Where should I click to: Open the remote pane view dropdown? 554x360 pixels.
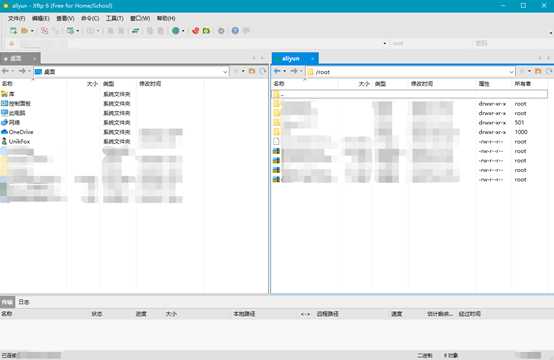pyautogui.click(x=529, y=71)
